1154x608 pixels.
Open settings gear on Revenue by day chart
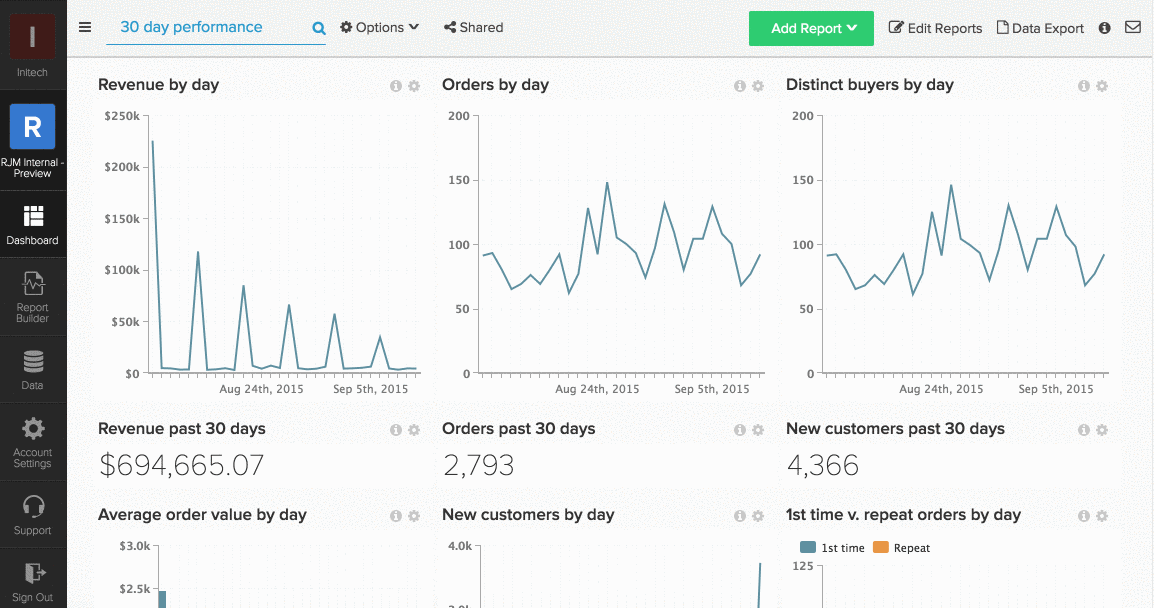(412, 86)
